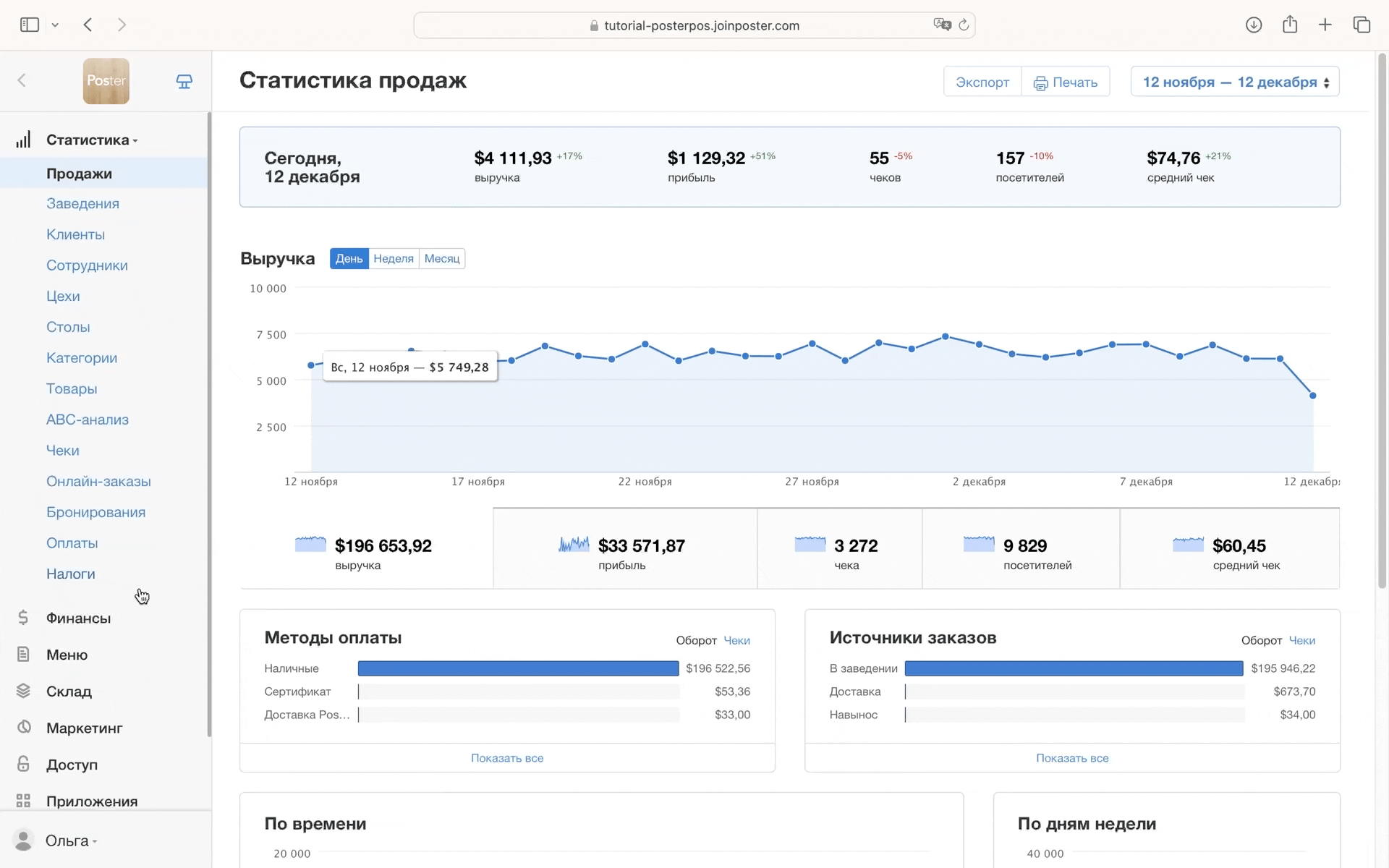This screenshot has width=1389, height=868.
Task: Open Applications (Приложения) grid icon
Action: click(23, 801)
